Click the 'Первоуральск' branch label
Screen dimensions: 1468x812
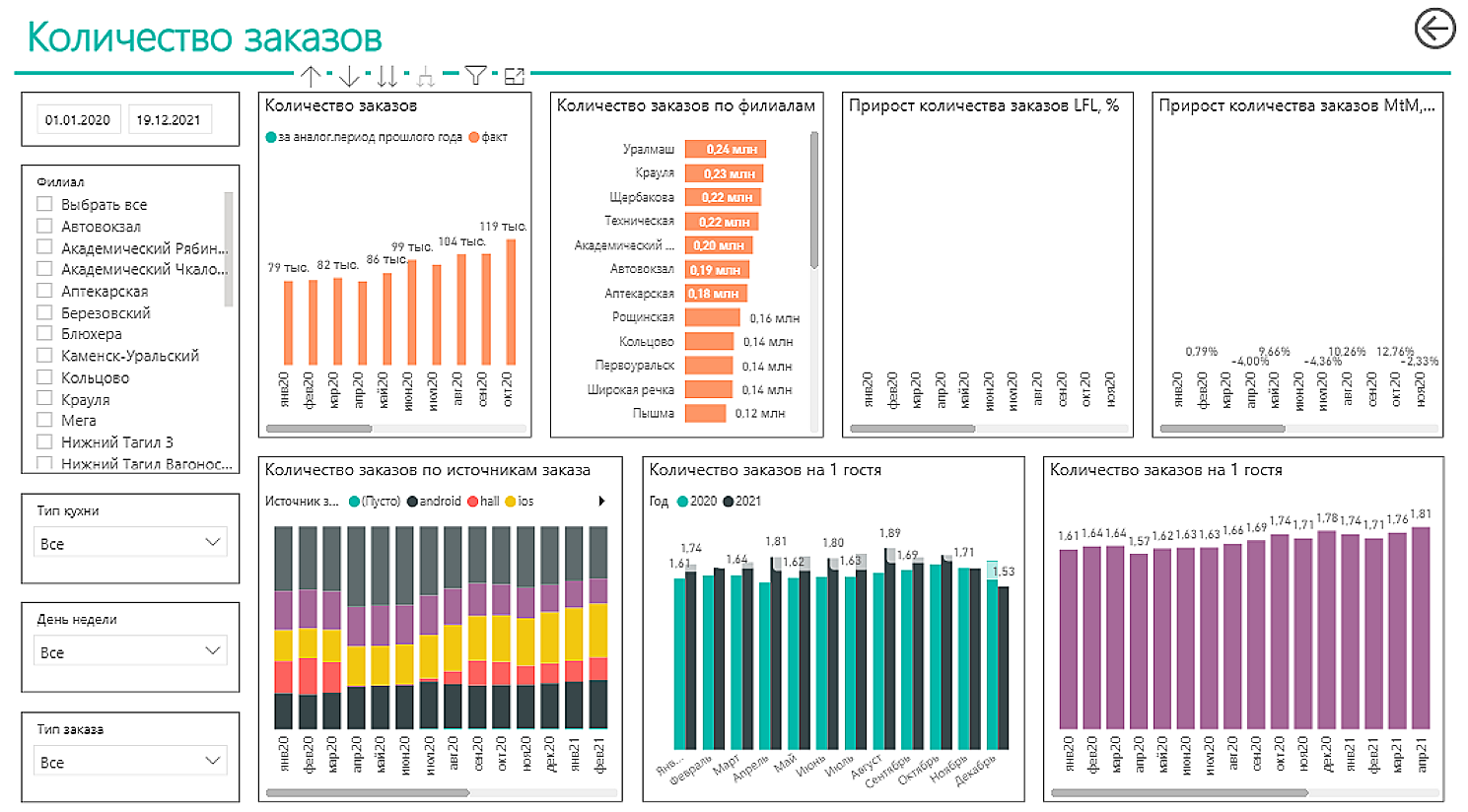click(634, 366)
